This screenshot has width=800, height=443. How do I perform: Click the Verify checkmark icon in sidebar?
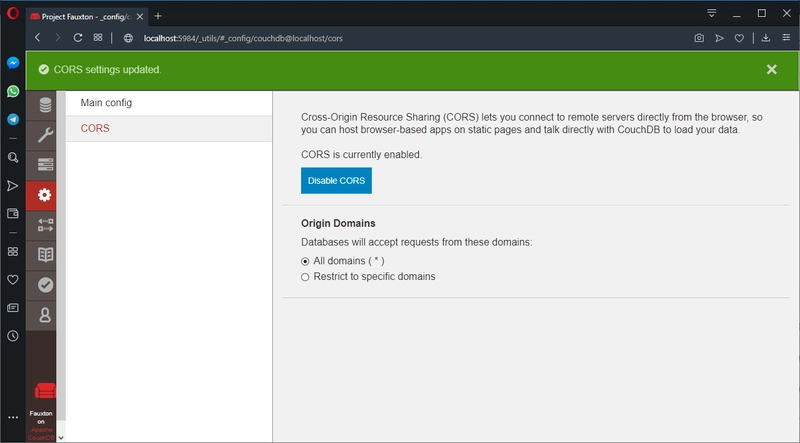[x=44, y=284]
